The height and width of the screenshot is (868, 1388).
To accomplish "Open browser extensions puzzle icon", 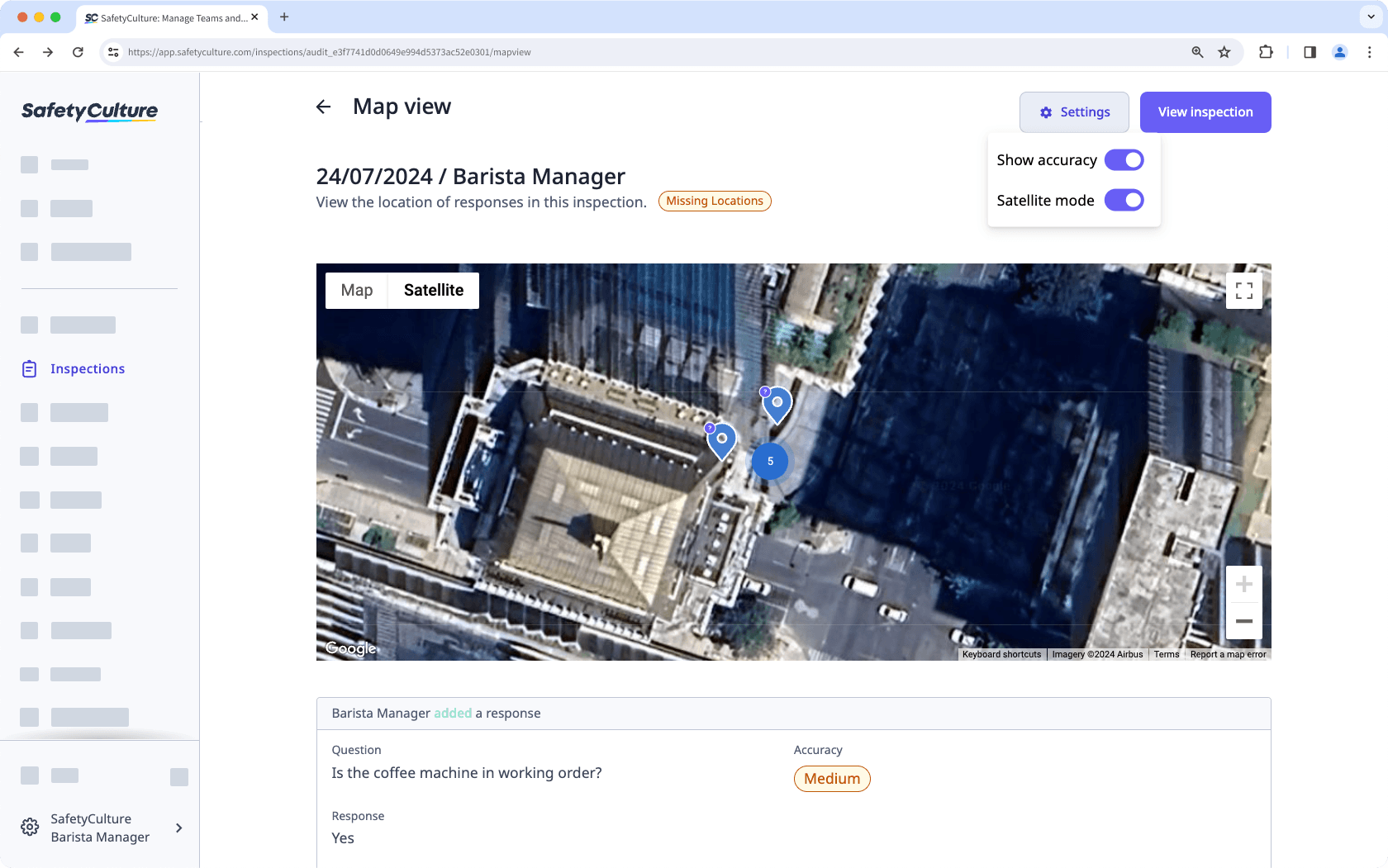I will pos(1266,52).
